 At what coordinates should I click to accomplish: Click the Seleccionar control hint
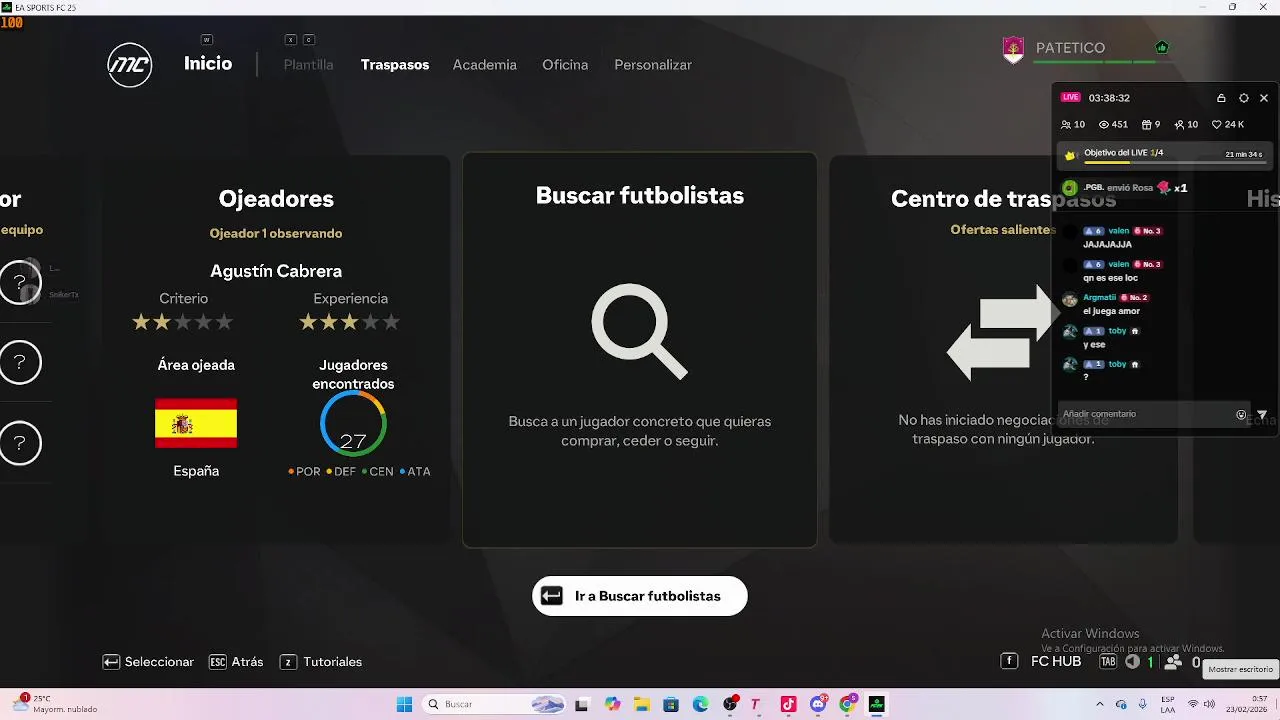click(148, 662)
